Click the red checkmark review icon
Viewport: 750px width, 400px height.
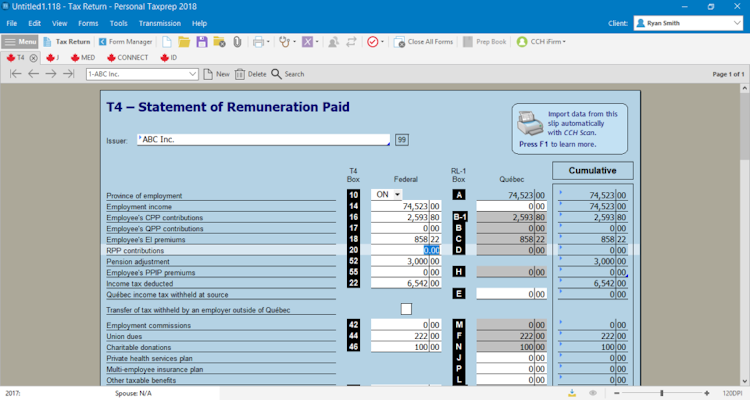click(373, 42)
